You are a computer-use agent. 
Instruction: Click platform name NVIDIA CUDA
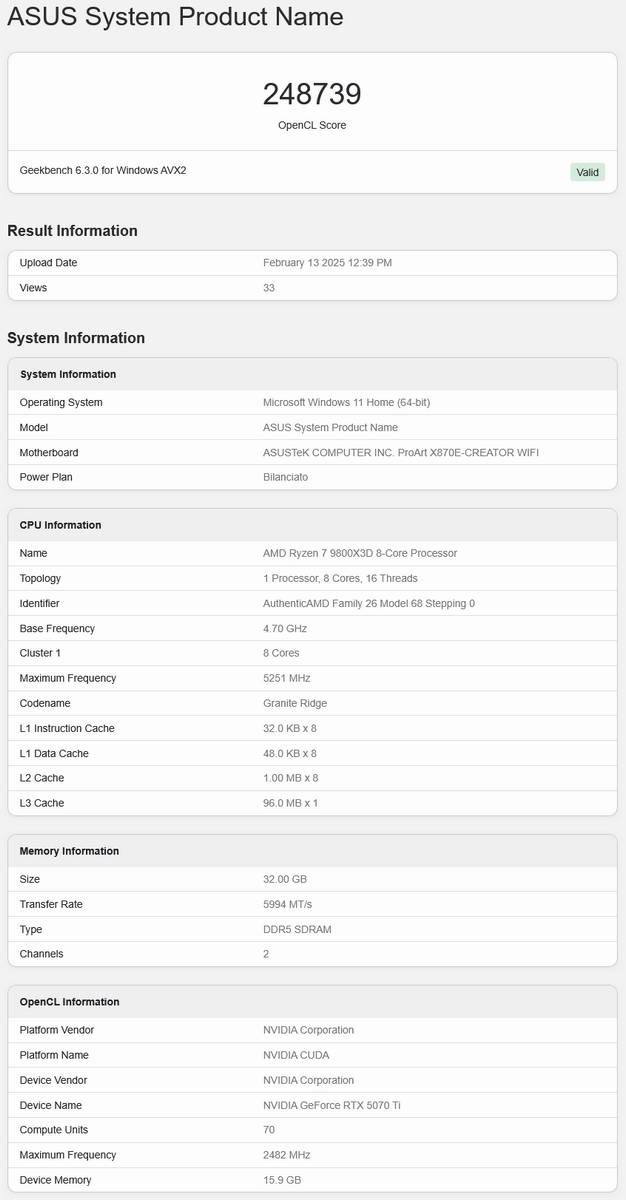pos(296,1055)
